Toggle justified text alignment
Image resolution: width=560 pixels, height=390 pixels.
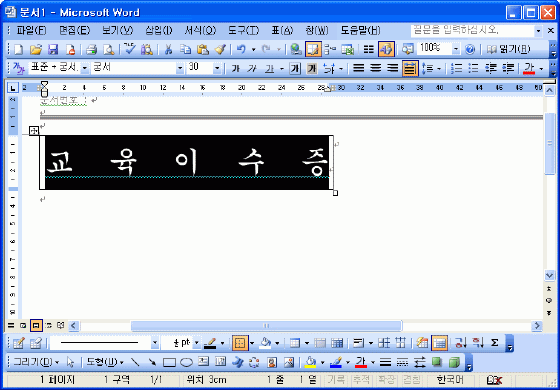click(x=410, y=68)
